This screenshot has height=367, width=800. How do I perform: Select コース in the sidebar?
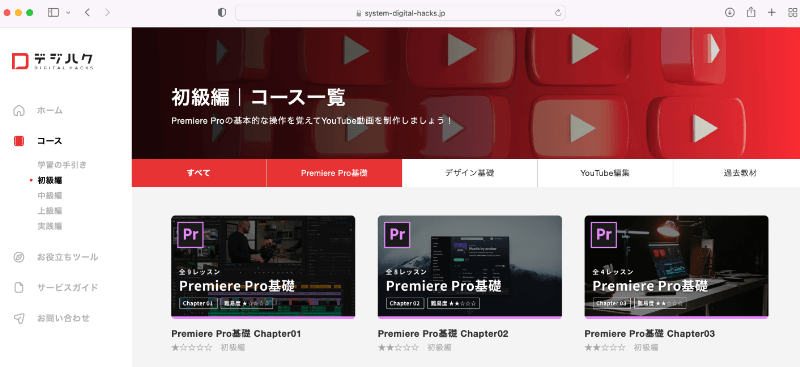pyautogui.click(x=49, y=141)
